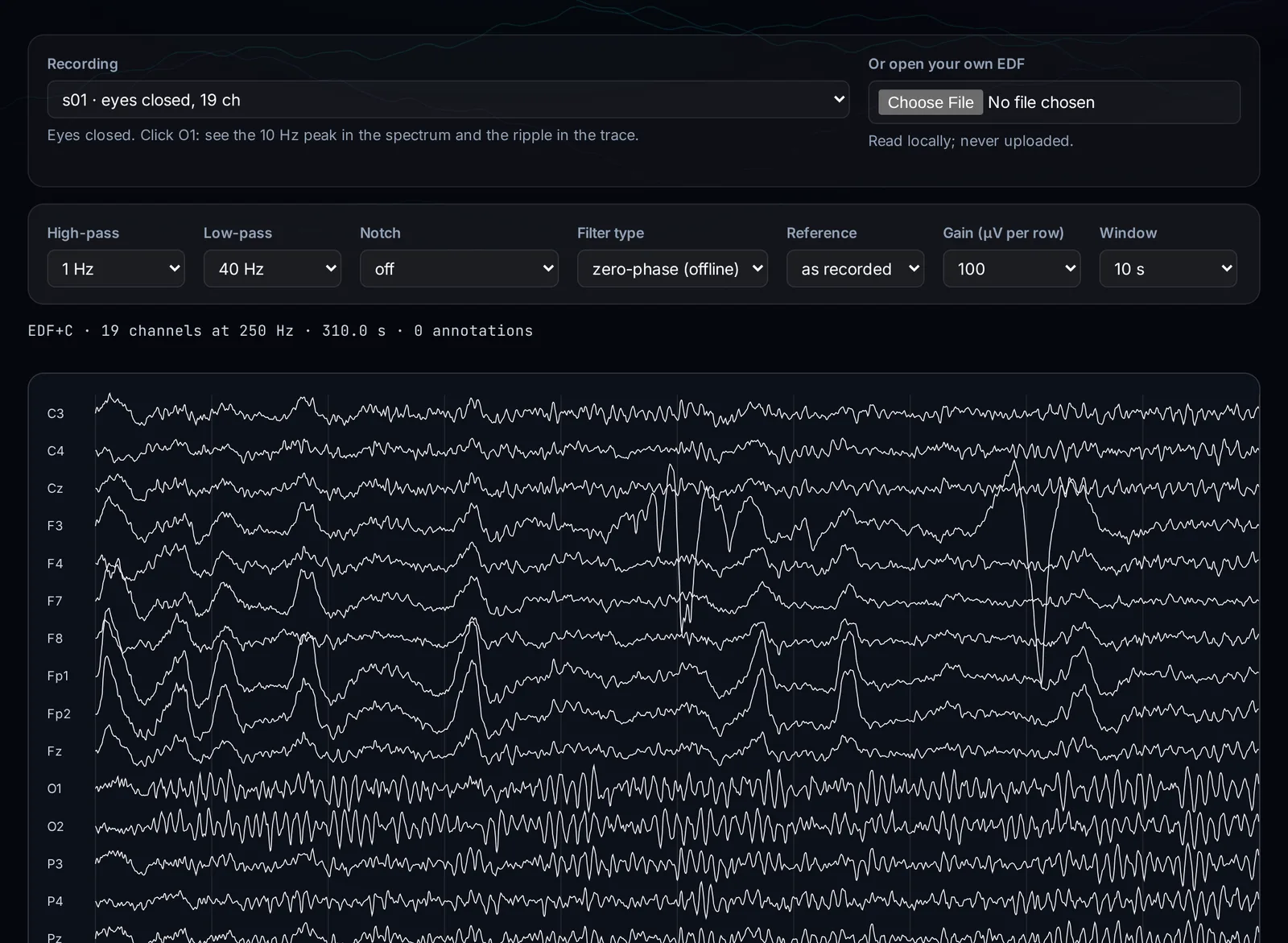1288x943 pixels.
Task: Click the 'No file chosen' text
Action: pyautogui.click(x=1041, y=102)
